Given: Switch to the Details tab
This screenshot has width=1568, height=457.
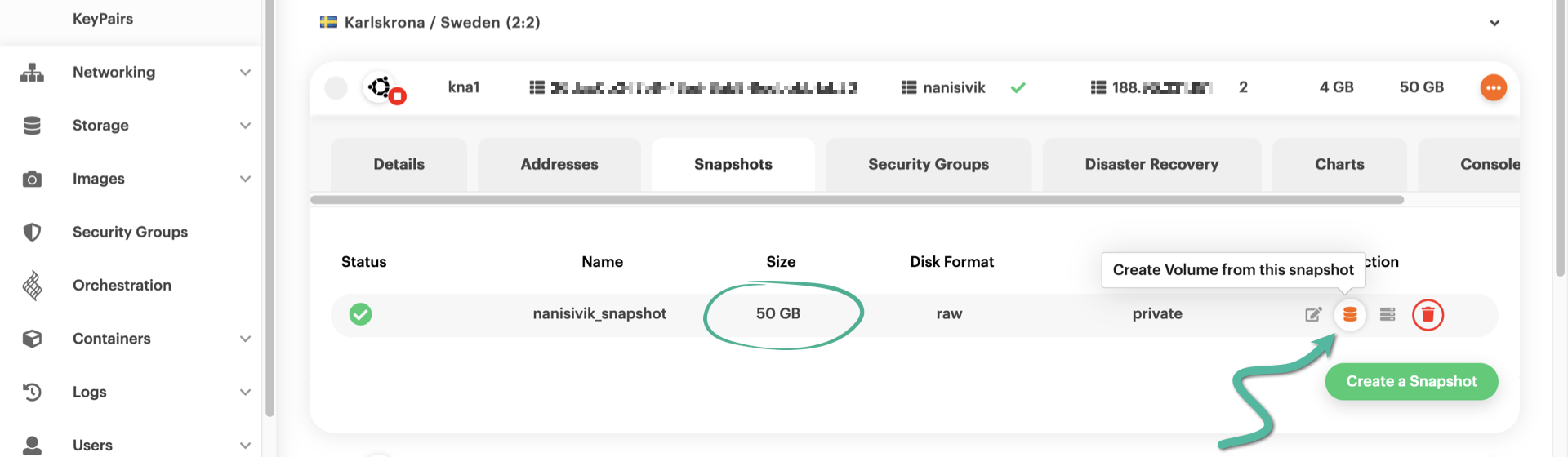Looking at the screenshot, I should pos(399,164).
